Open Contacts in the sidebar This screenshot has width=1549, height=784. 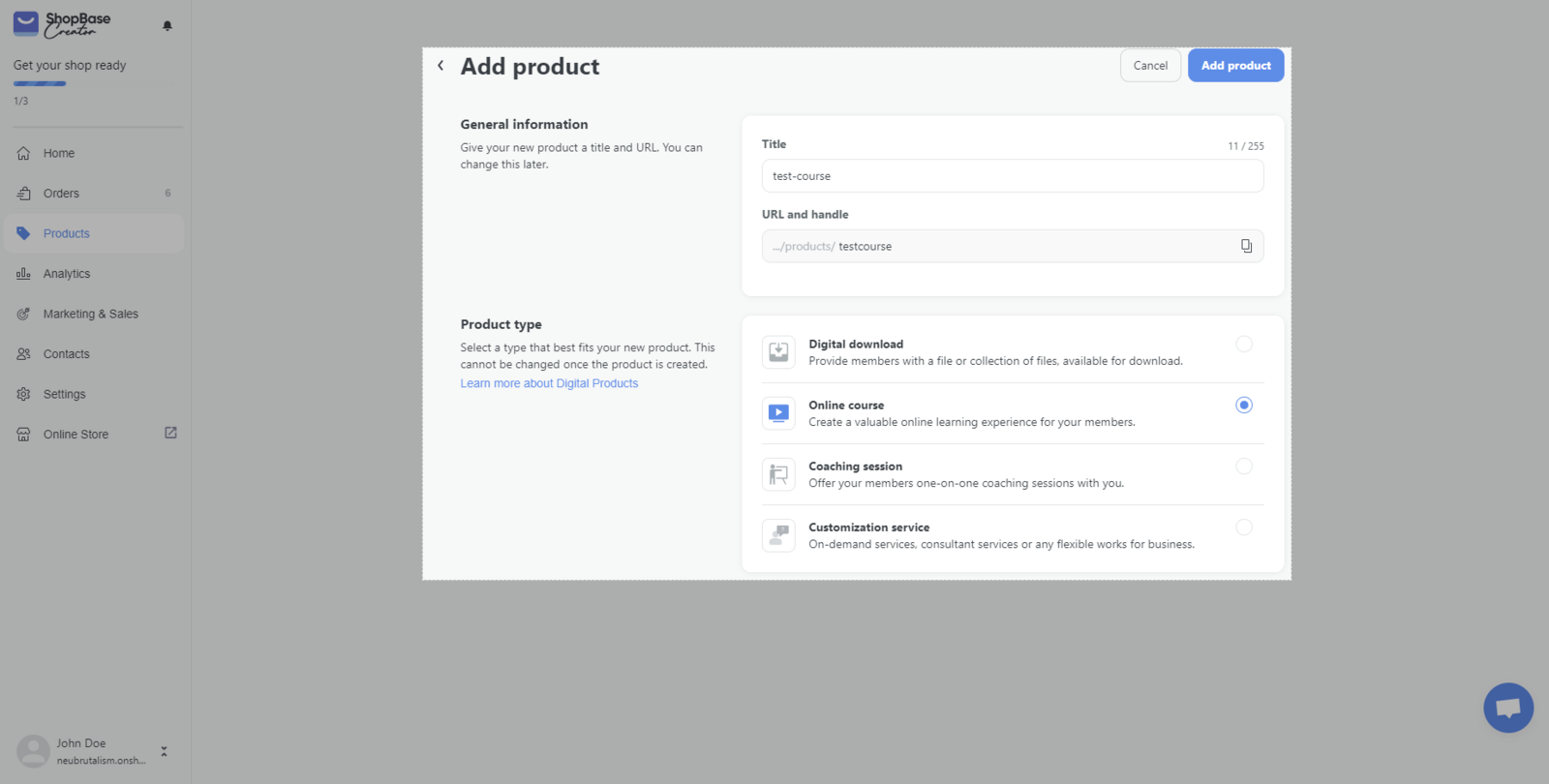coord(94,354)
